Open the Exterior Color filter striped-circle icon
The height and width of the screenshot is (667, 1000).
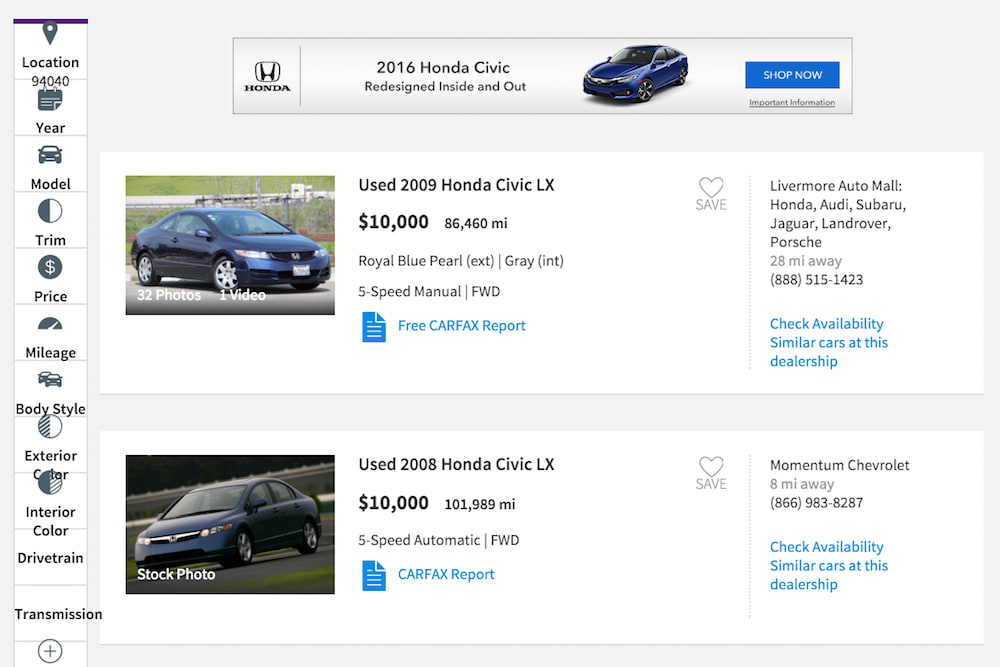50,427
